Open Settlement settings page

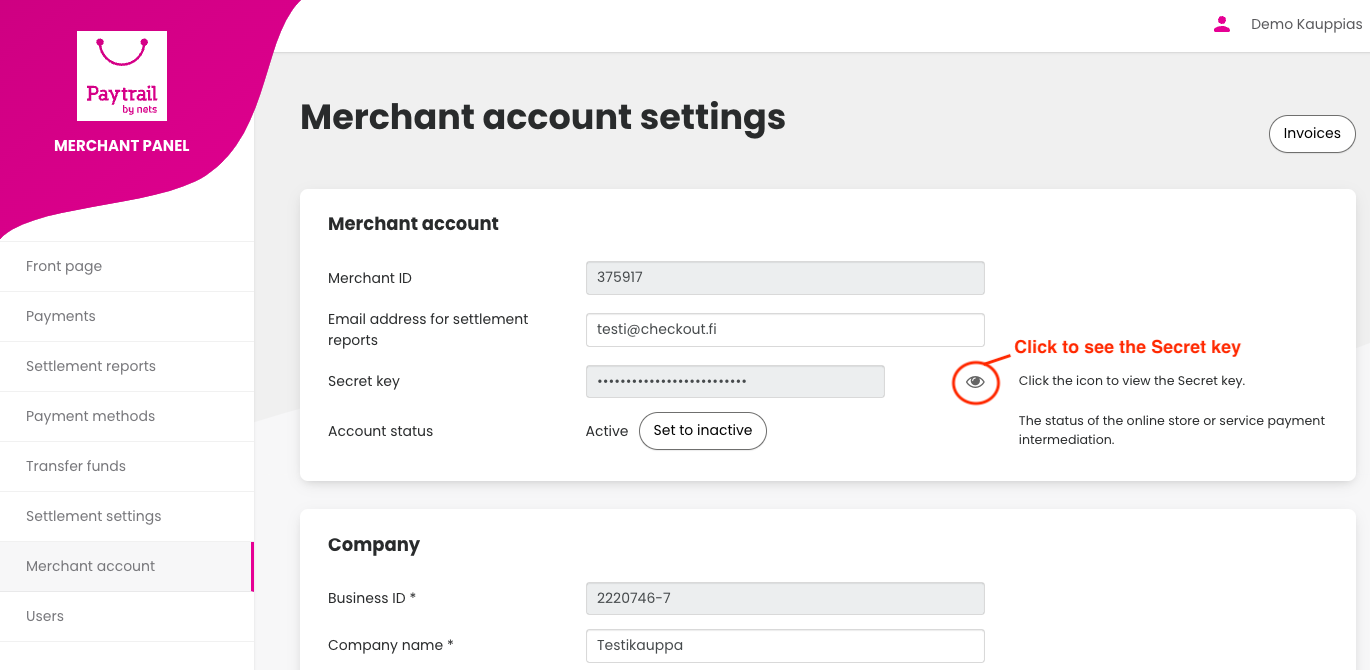94,516
